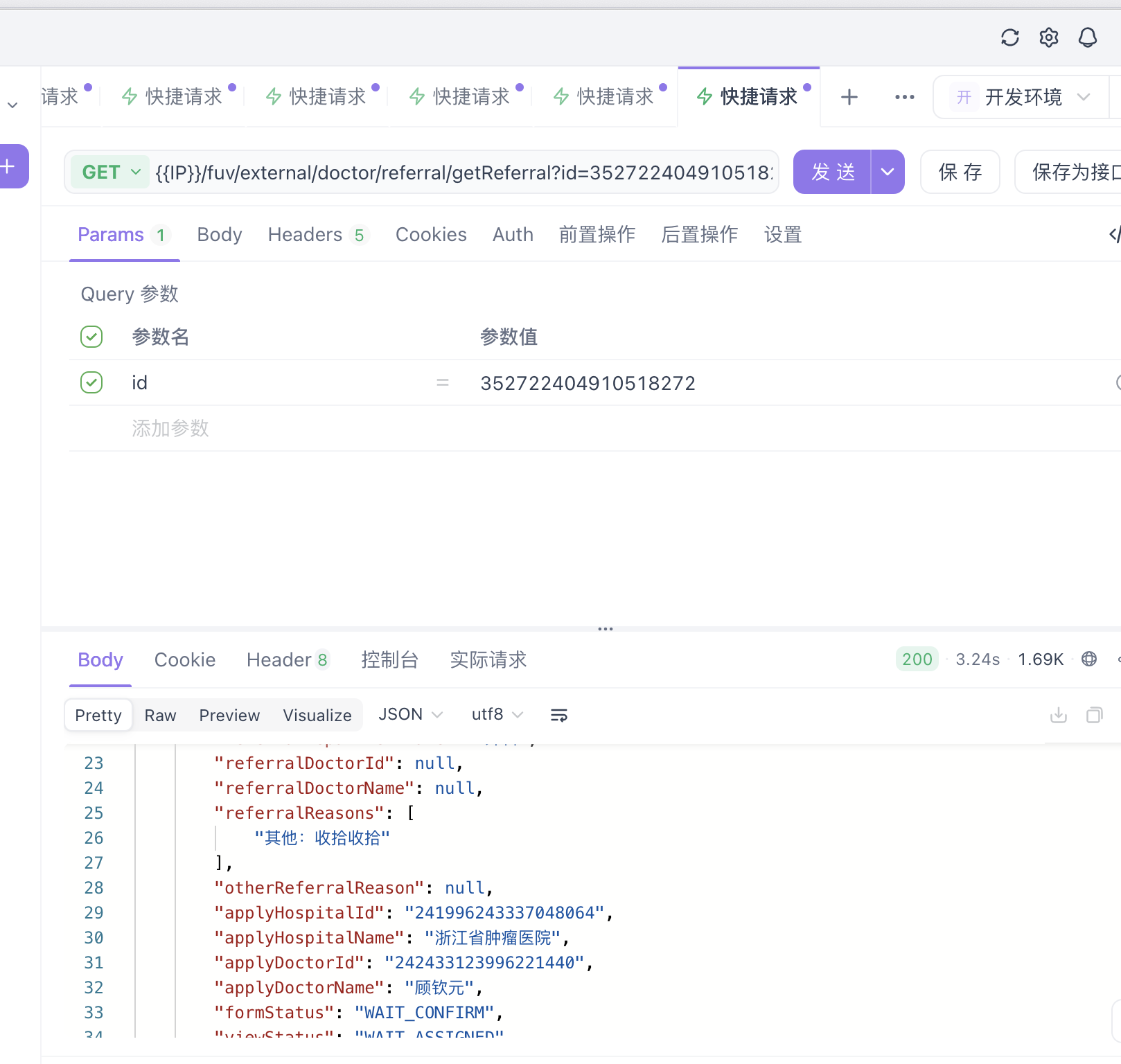Image resolution: width=1121 pixels, height=1064 pixels.
Task: Open code snippet icon at right of Params row
Action: tap(1115, 234)
